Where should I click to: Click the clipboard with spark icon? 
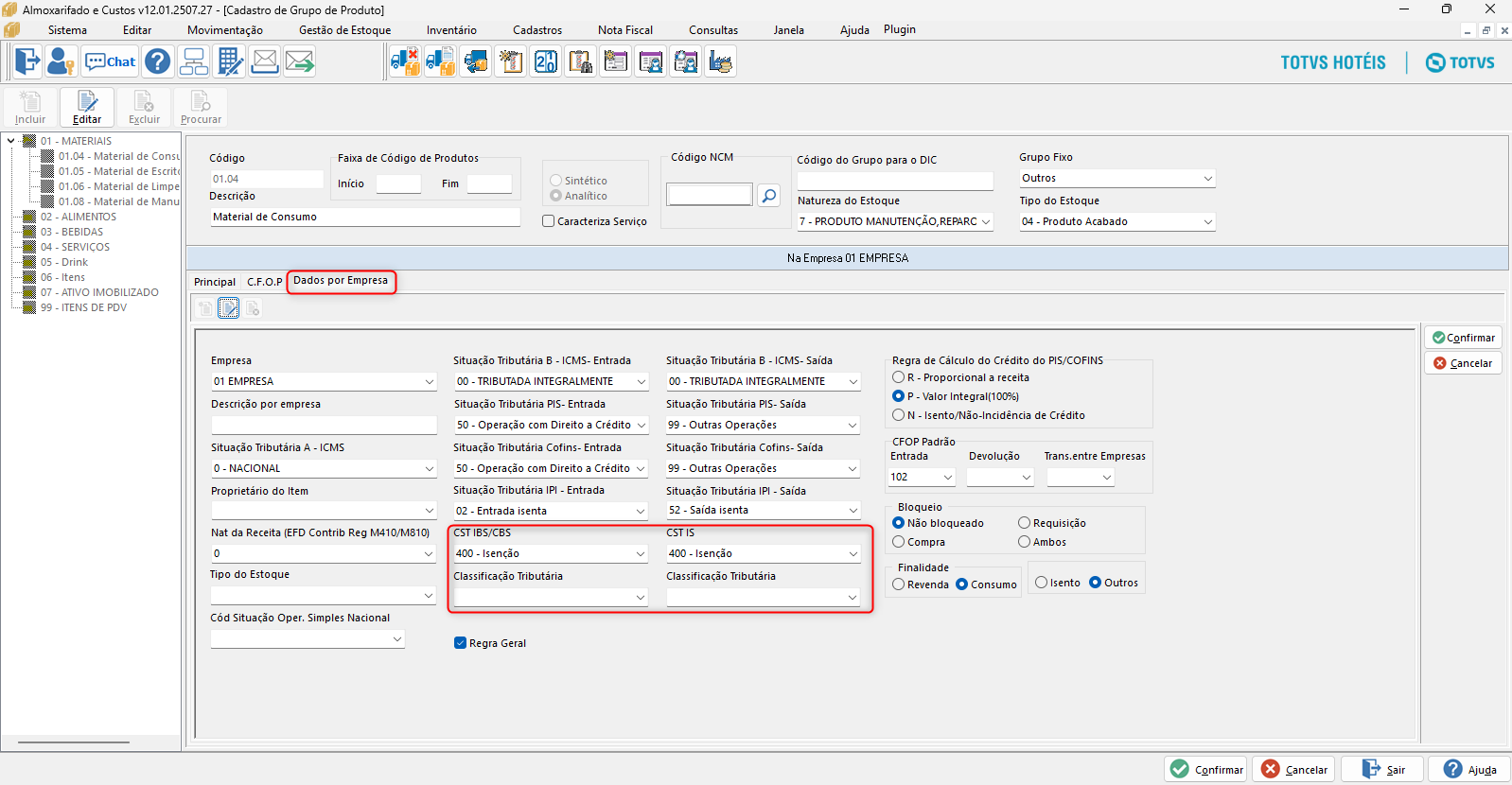pyautogui.click(x=511, y=61)
